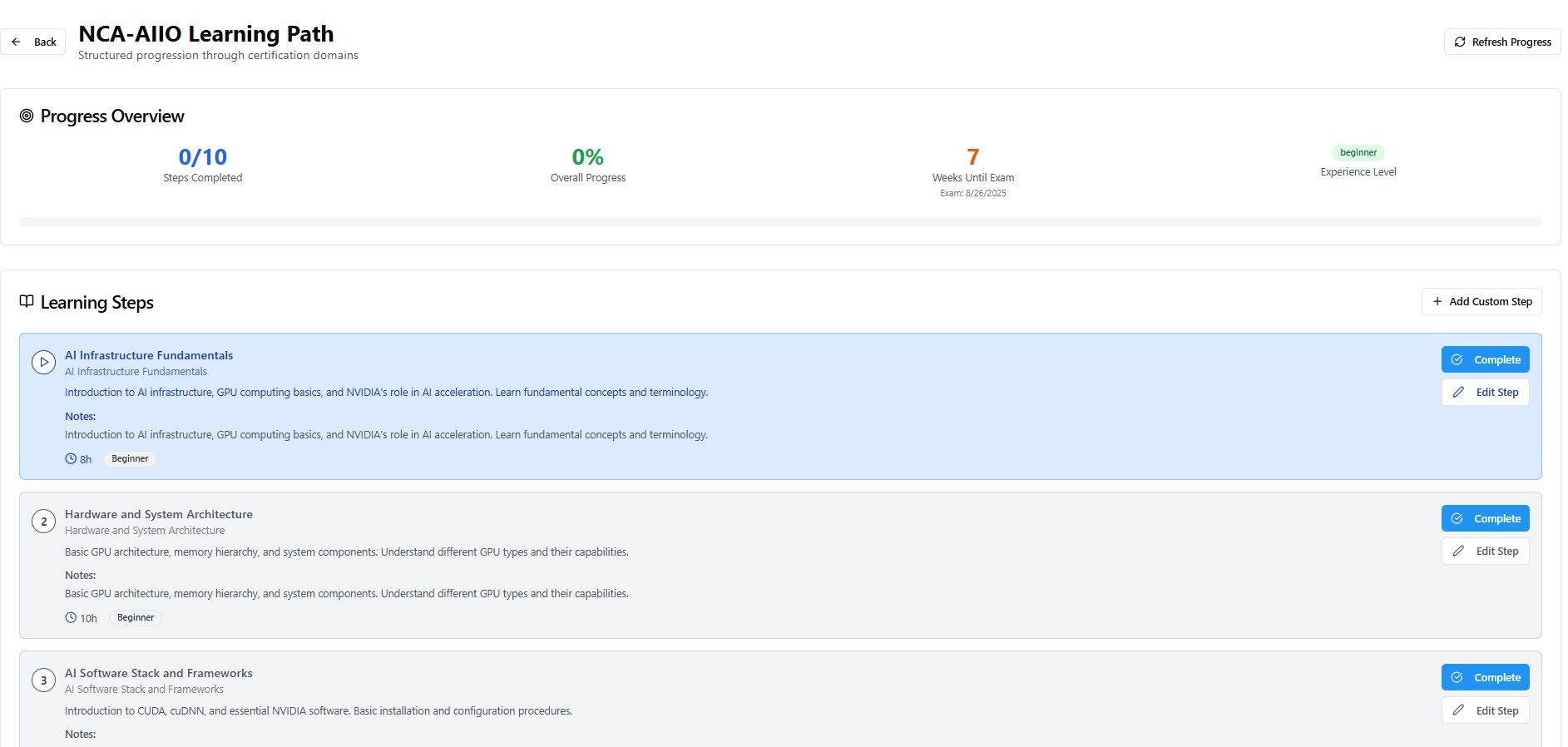Mark AI Software Stack and Frameworks Complete
The width and height of the screenshot is (1568, 747).
pos(1485,677)
